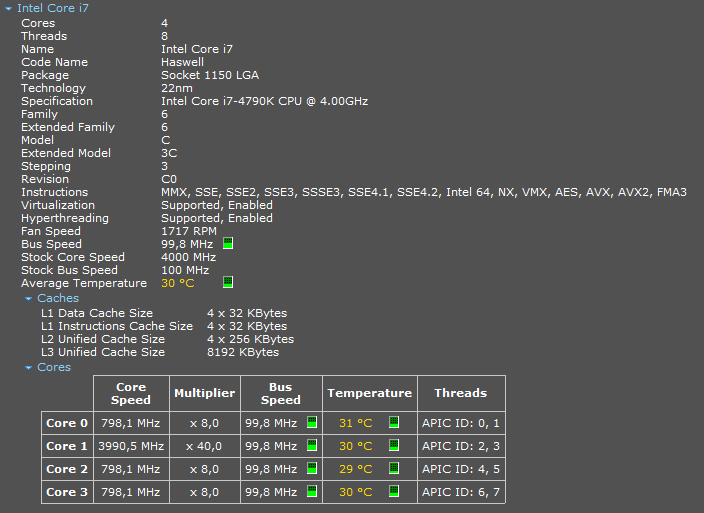Collapse the Cores section

29,368
